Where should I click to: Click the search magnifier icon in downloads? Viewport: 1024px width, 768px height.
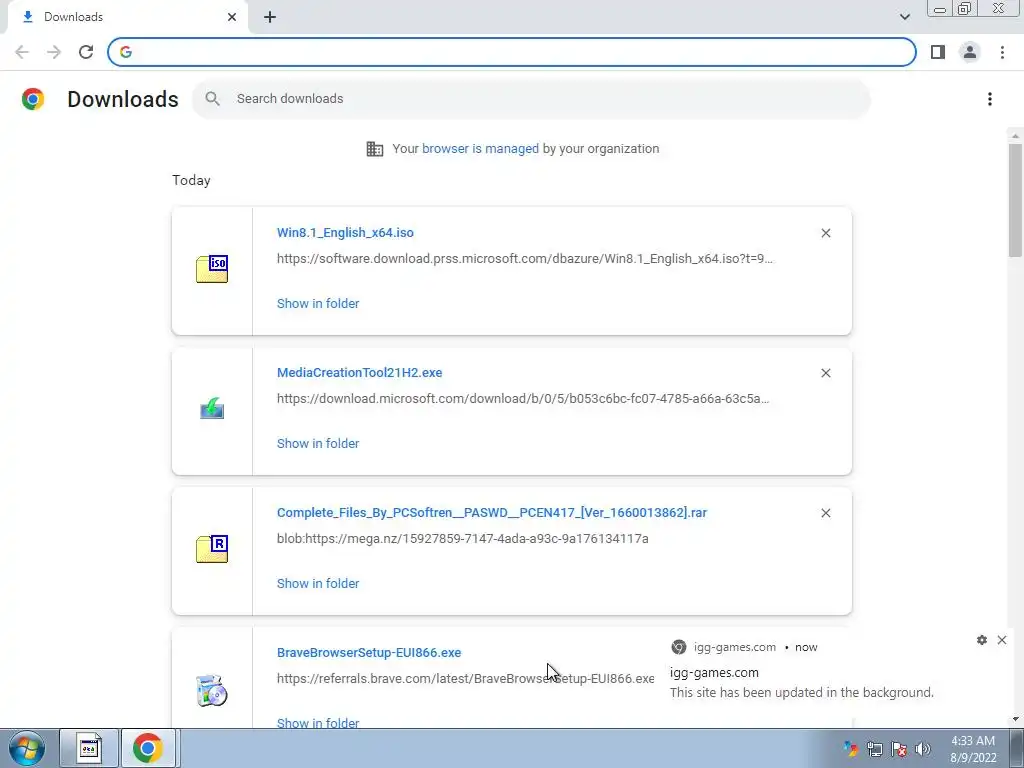click(x=212, y=99)
